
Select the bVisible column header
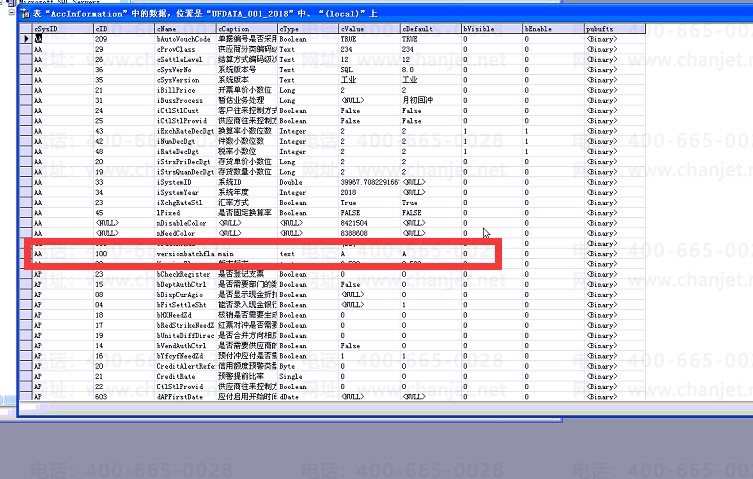(492, 29)
